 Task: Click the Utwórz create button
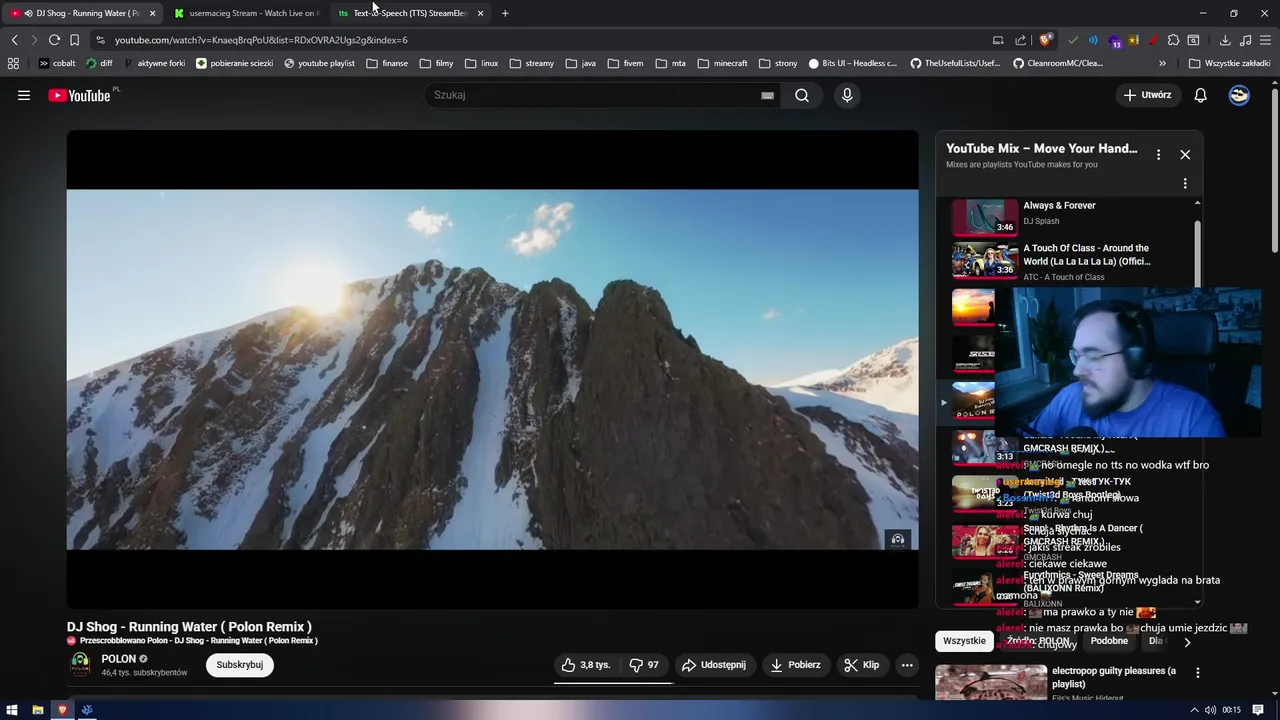[1147, 95]
